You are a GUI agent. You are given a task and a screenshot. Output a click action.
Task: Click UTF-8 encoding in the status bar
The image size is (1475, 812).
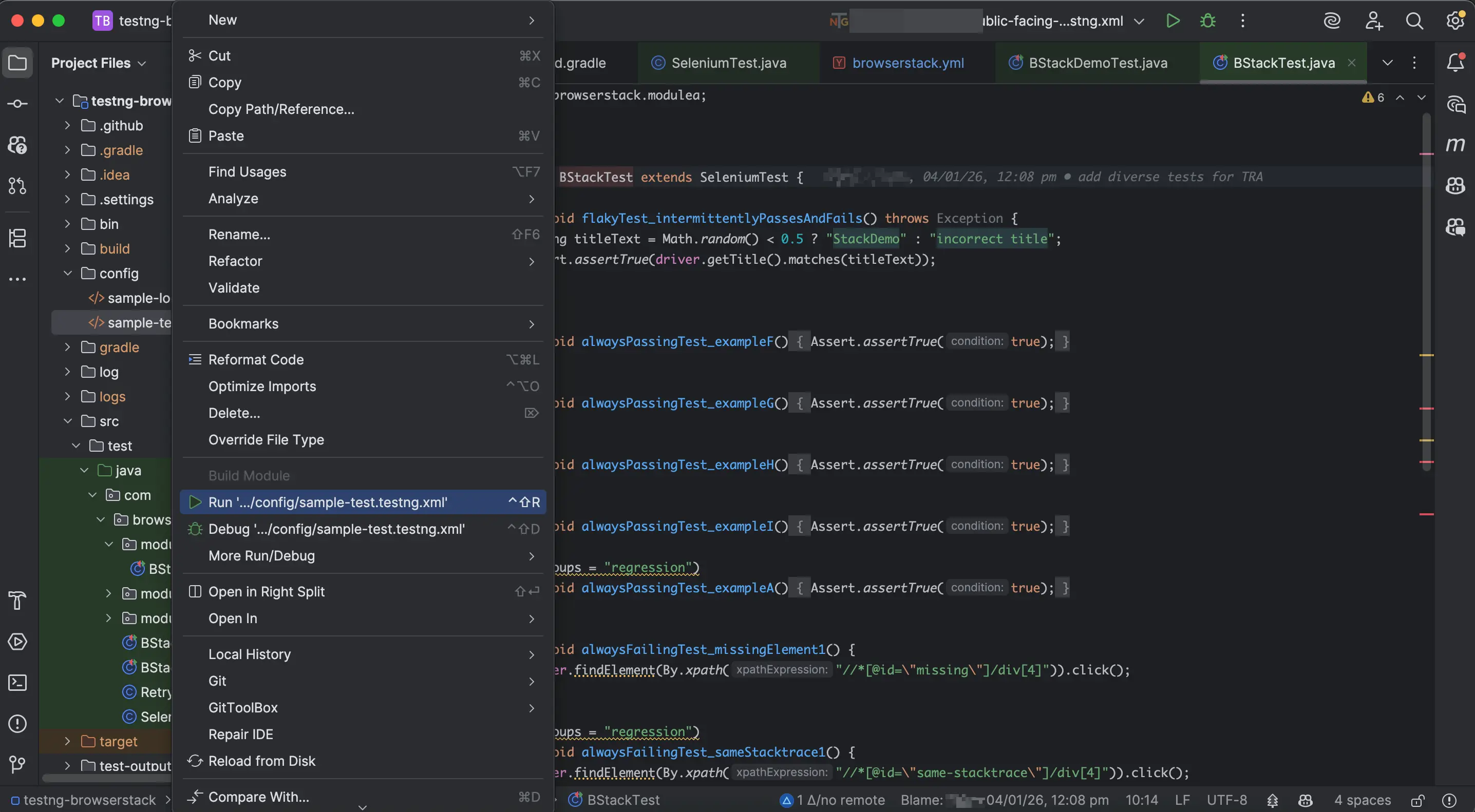tap(1226, 800)
